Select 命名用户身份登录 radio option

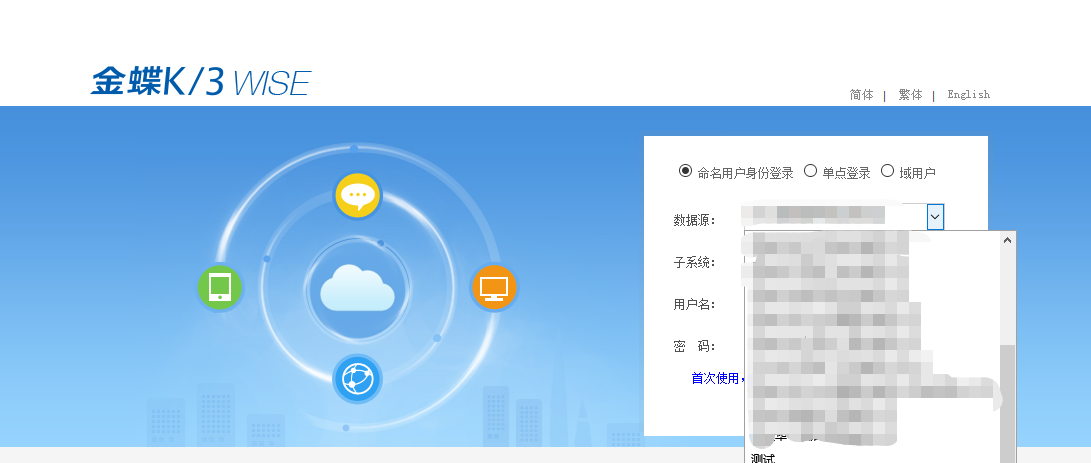coord(685,171)
